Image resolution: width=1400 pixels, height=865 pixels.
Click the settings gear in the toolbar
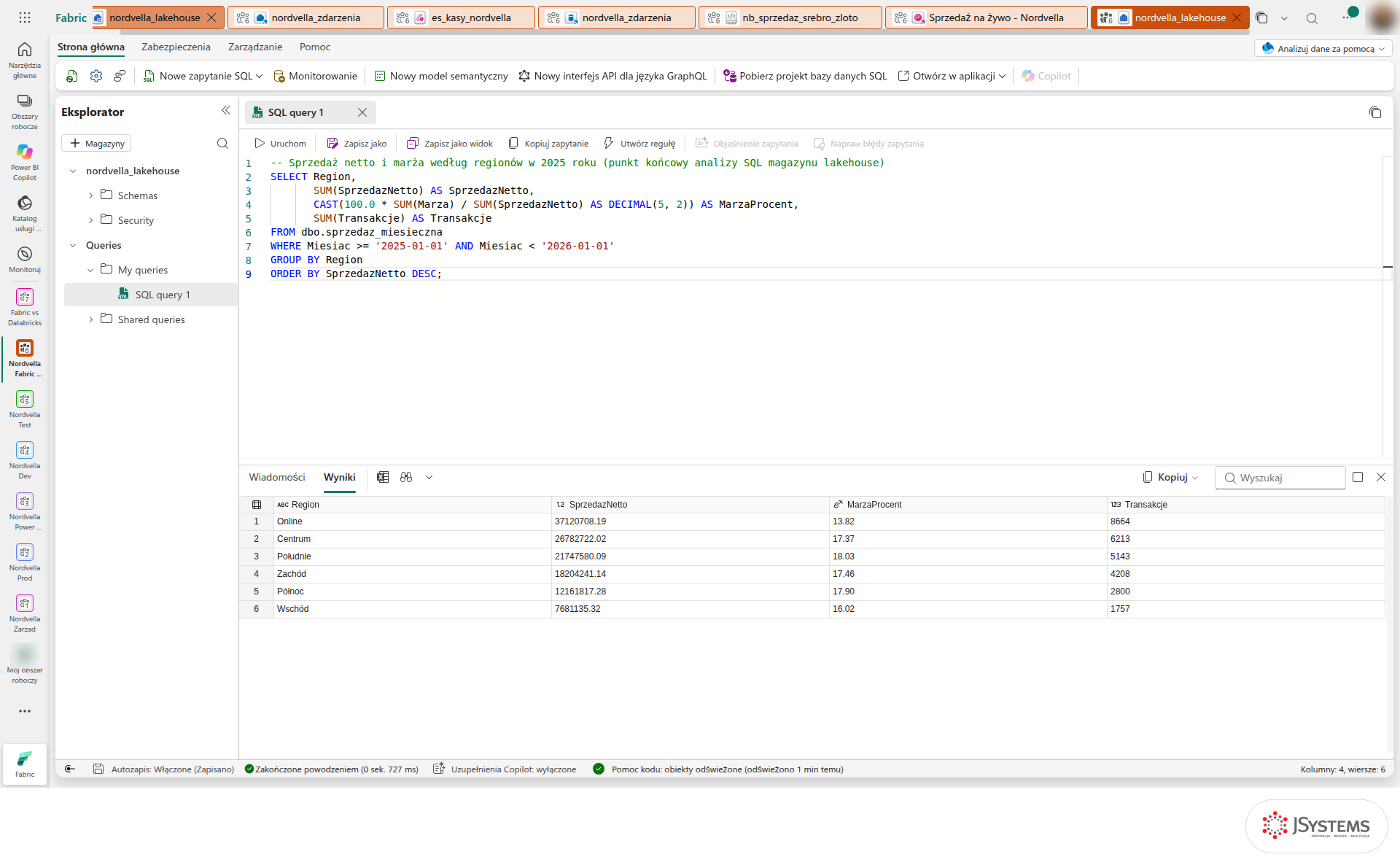click(x=96, y=76)
